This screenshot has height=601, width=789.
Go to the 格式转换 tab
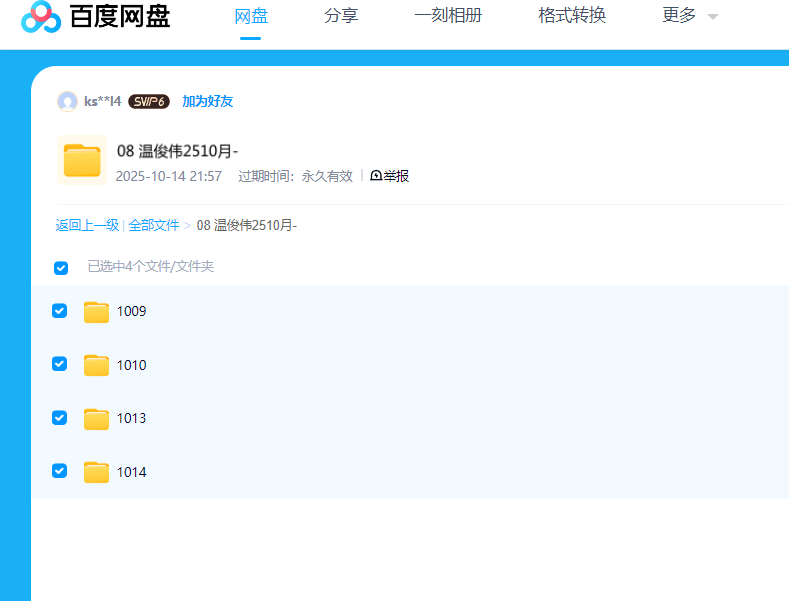point(571,16)
